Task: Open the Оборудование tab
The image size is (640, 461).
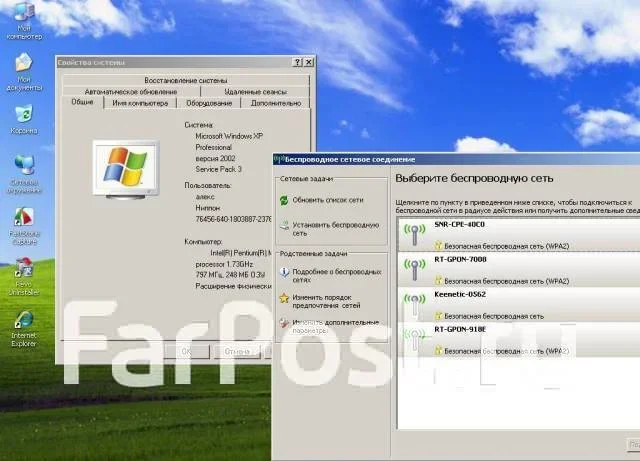Action: [209, 103]
